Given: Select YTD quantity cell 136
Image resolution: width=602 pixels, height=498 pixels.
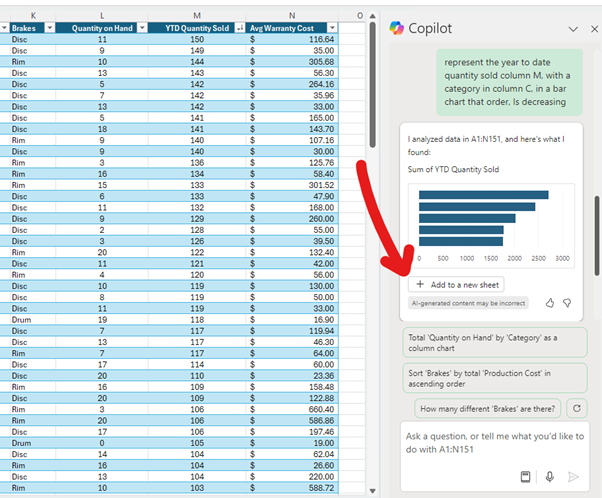Looking at the screenshot, I should point(197,163).
